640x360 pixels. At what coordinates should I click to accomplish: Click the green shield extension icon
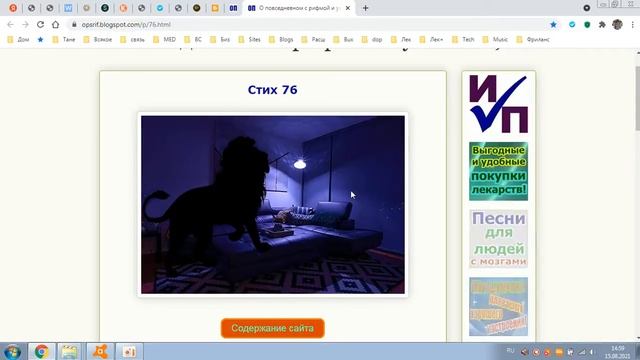point(587,24)
